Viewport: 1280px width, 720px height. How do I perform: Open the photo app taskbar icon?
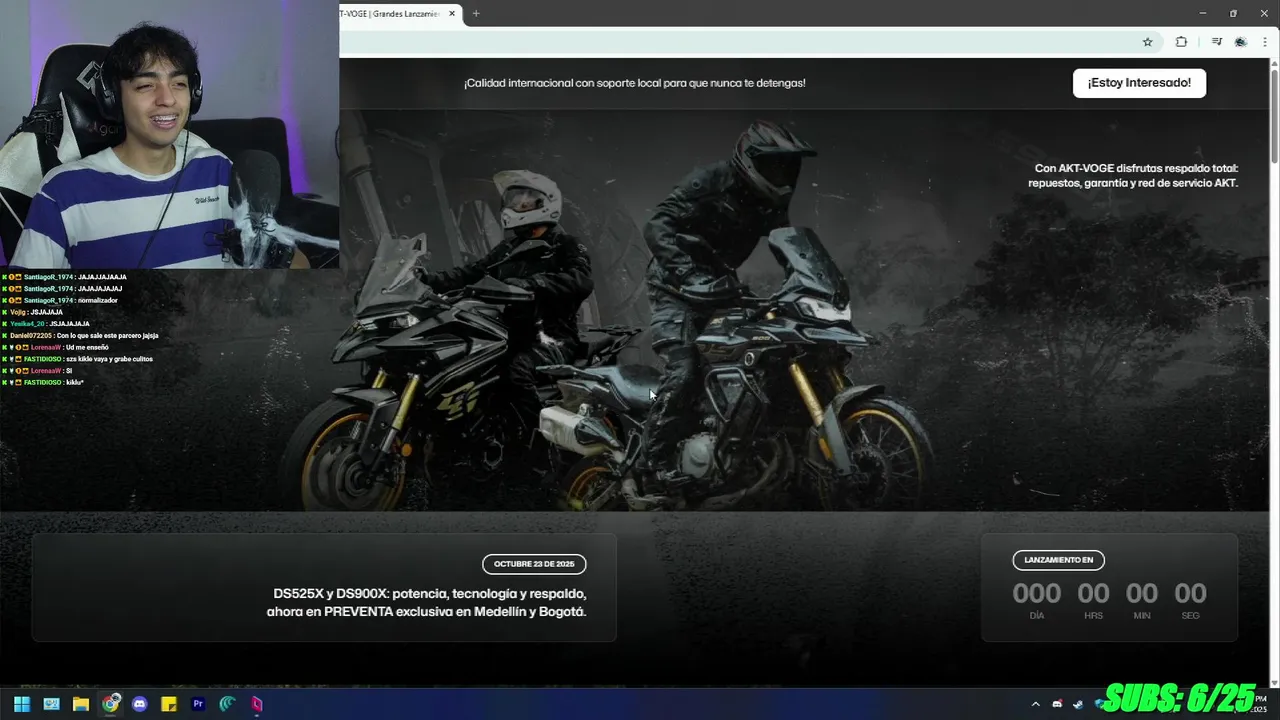point(51,704)
